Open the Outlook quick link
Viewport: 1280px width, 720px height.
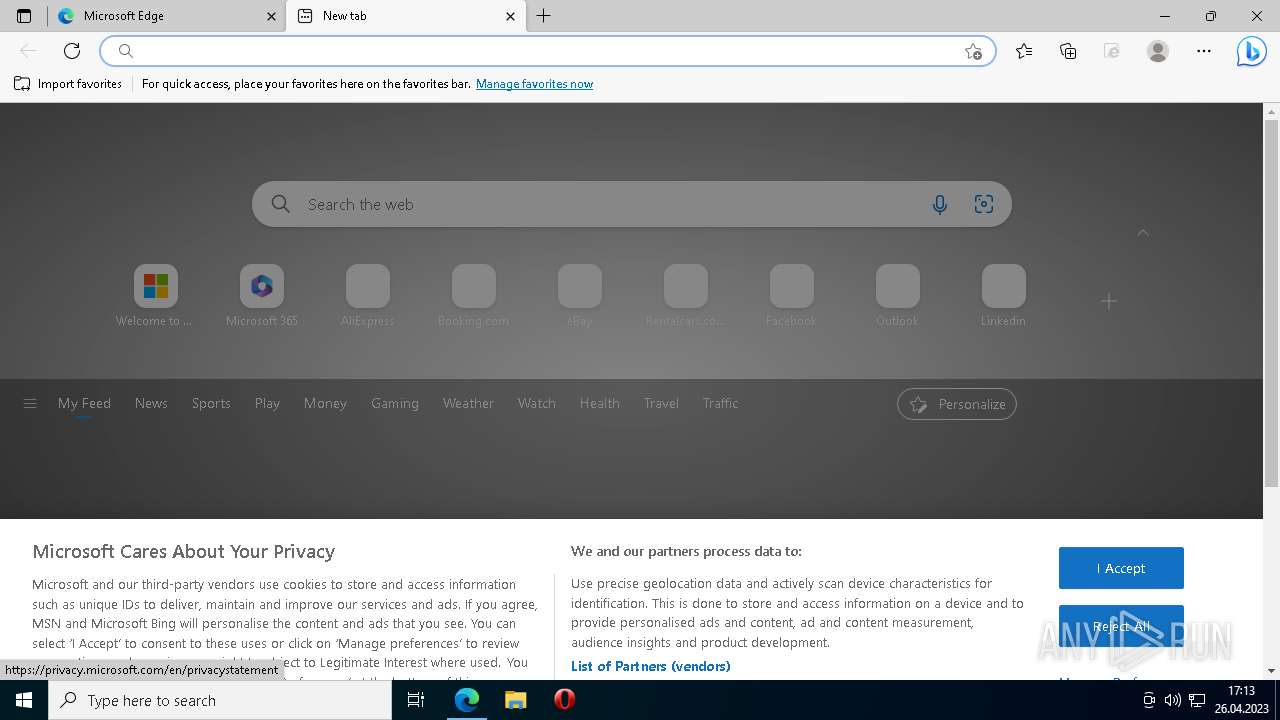(897, 296)
